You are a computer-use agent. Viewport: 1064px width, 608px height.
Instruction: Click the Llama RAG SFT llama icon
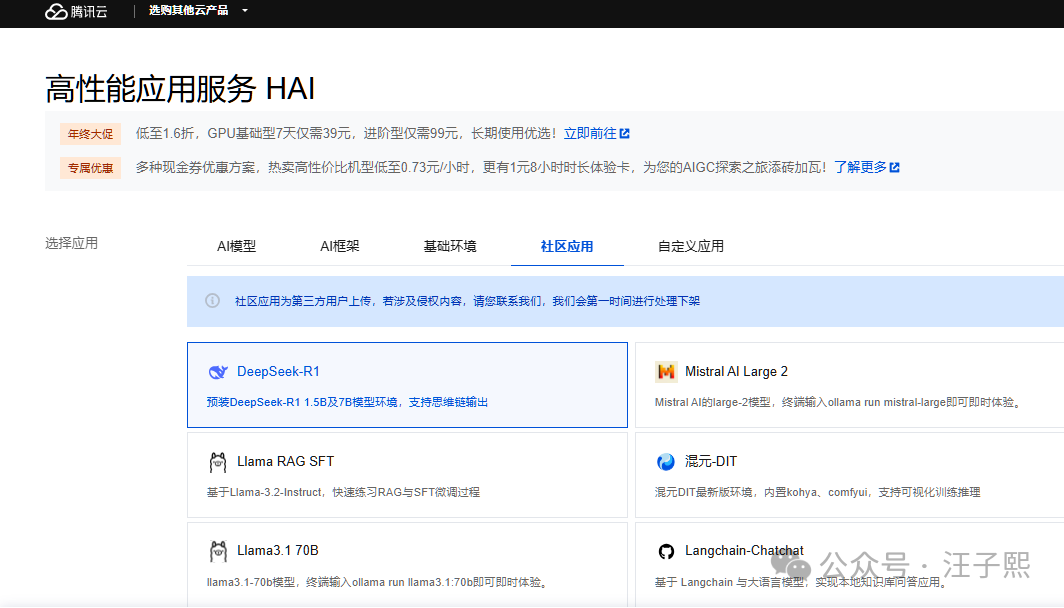(x=217, y=462)
